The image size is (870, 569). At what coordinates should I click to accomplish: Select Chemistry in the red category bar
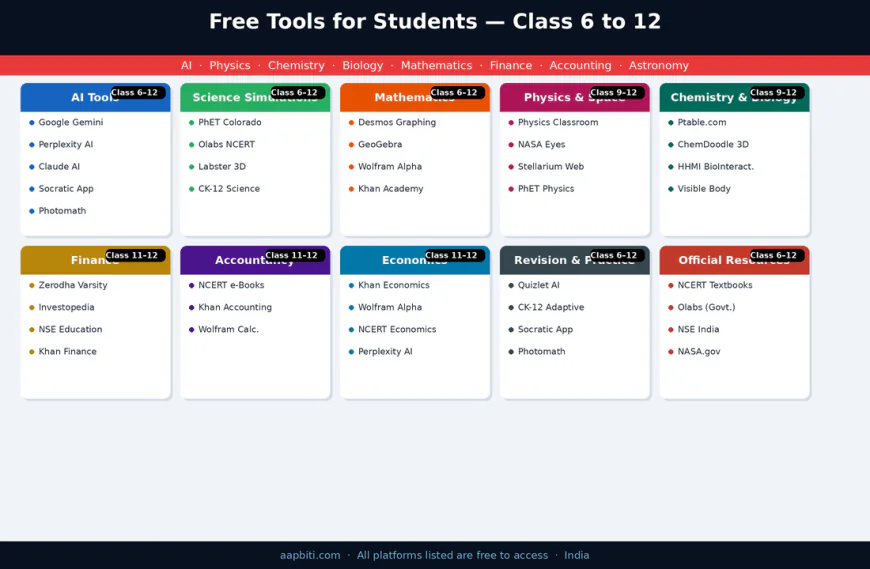click(x=296, y=65)
